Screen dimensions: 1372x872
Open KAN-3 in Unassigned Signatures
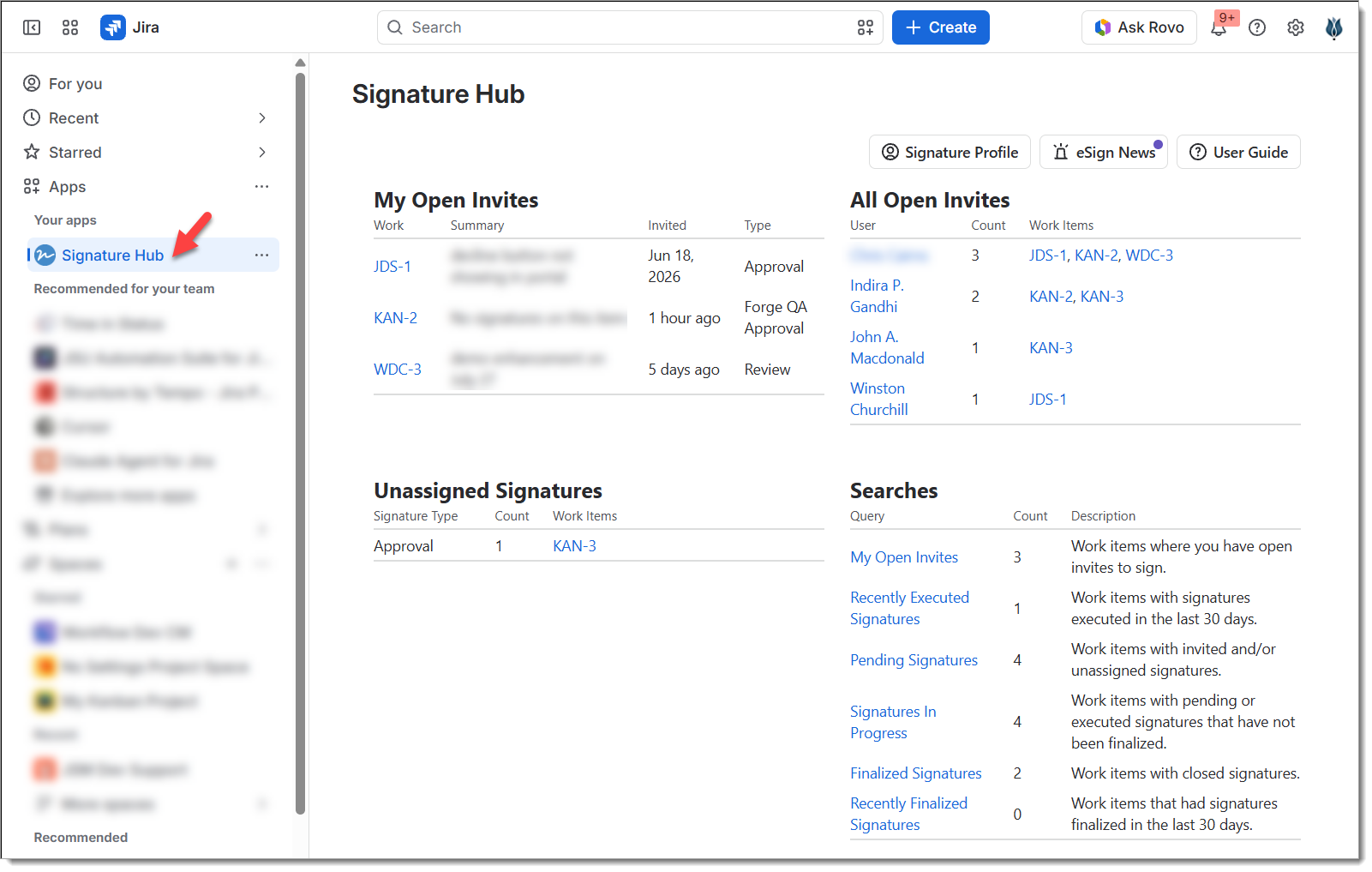click(574, 546)
